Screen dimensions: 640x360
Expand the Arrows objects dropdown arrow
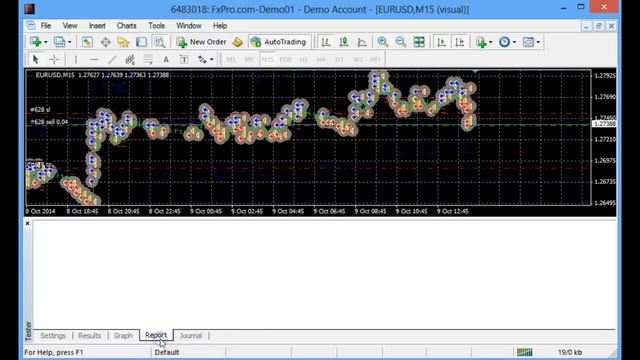click(x=211, y=60)
